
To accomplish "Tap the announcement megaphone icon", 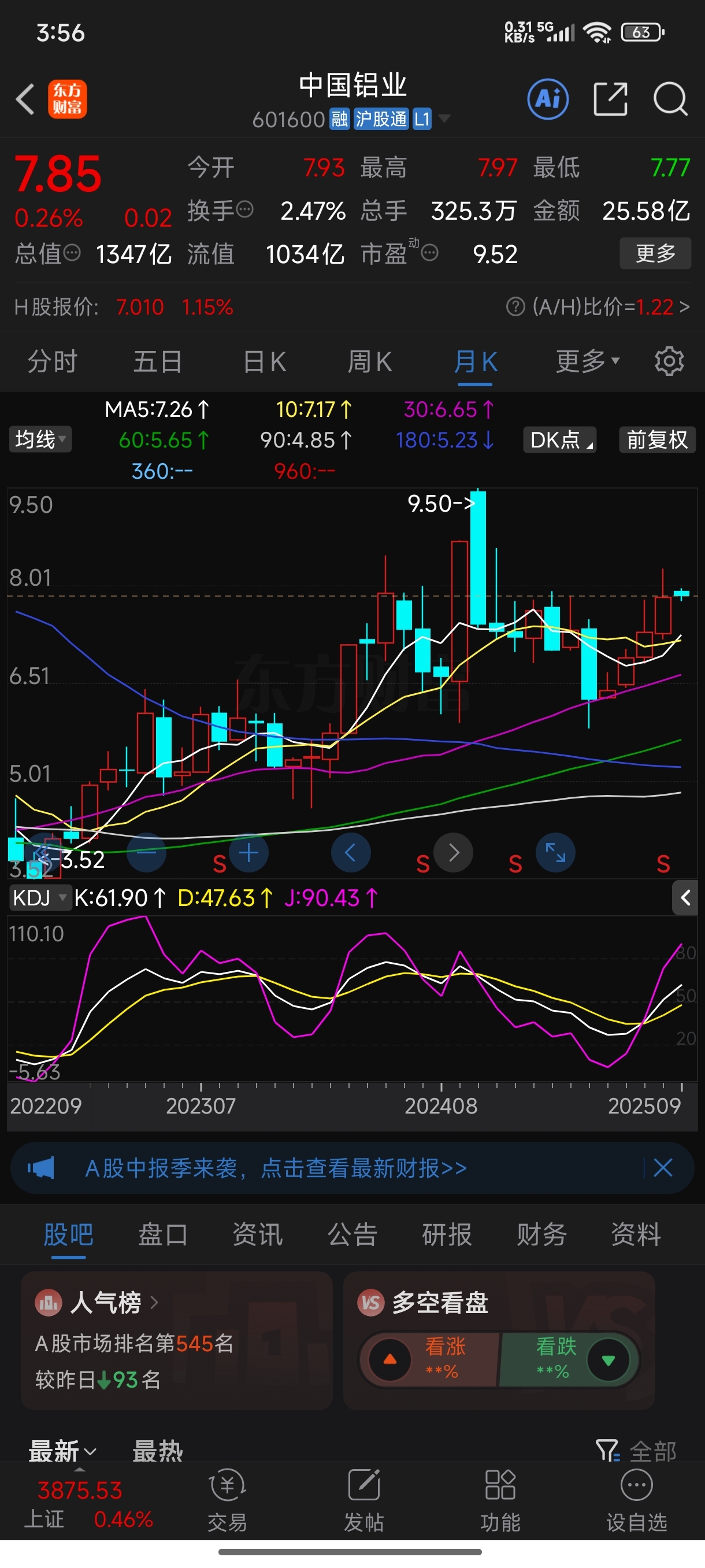I will pyautogui.click(x=41, y=1168).
